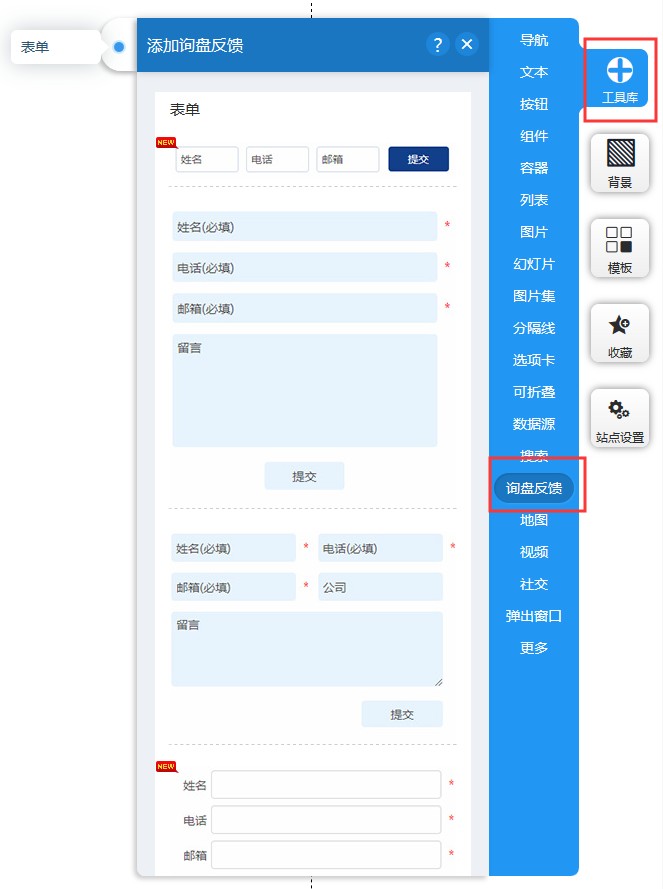Open 站点设置 site settings
663x889 pixels.
[619, 418]
